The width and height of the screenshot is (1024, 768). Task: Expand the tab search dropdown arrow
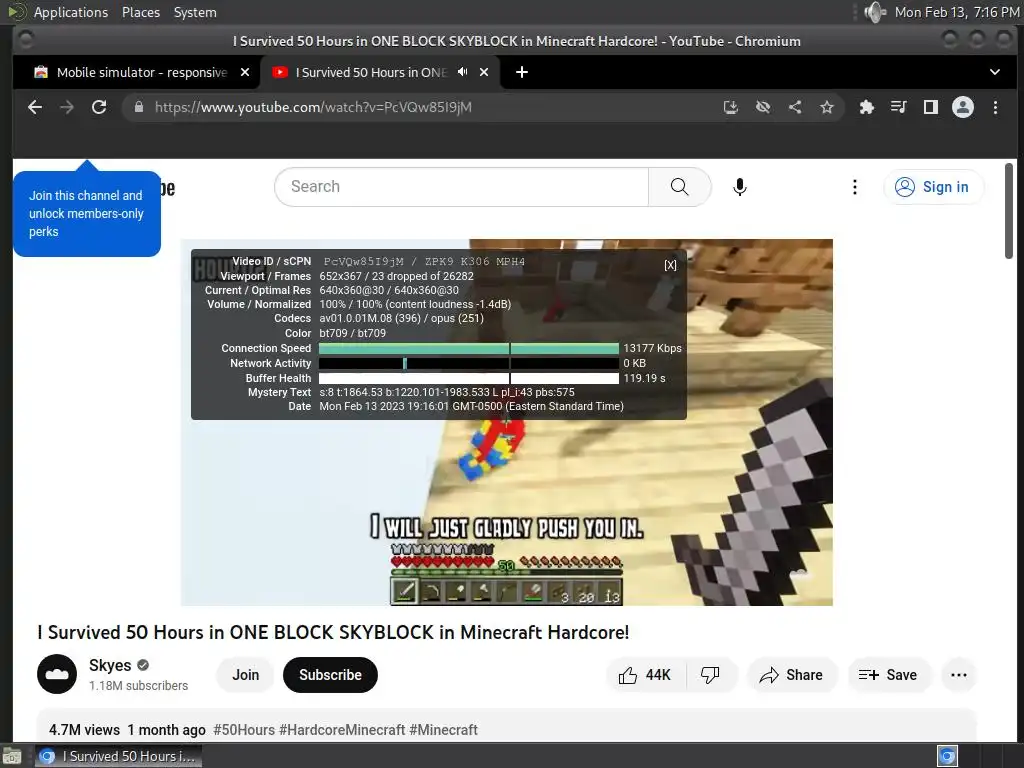pos(995,72)
